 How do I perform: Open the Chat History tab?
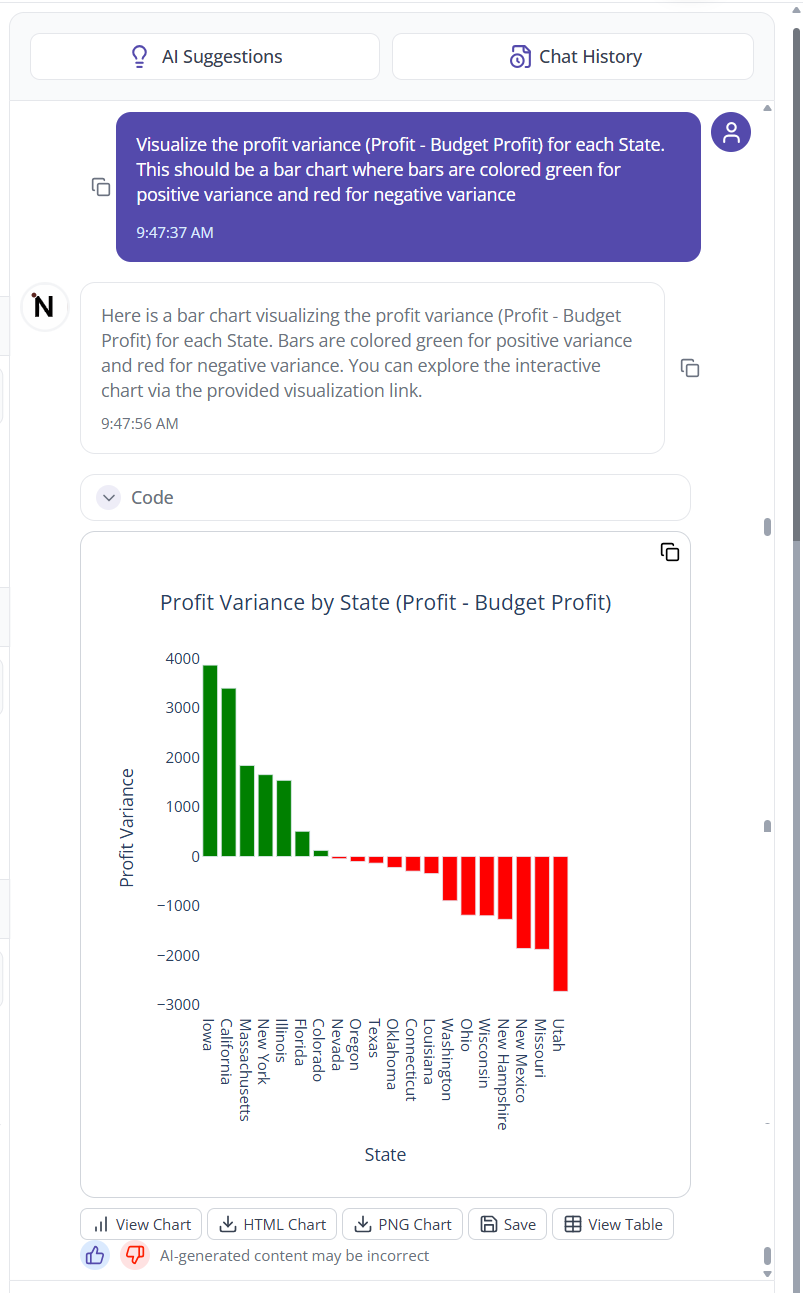[572, 57]
